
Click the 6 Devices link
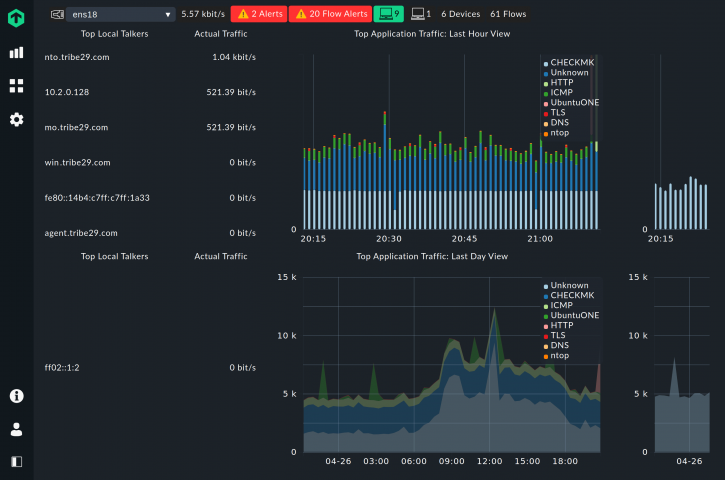(x=461, y=14)
